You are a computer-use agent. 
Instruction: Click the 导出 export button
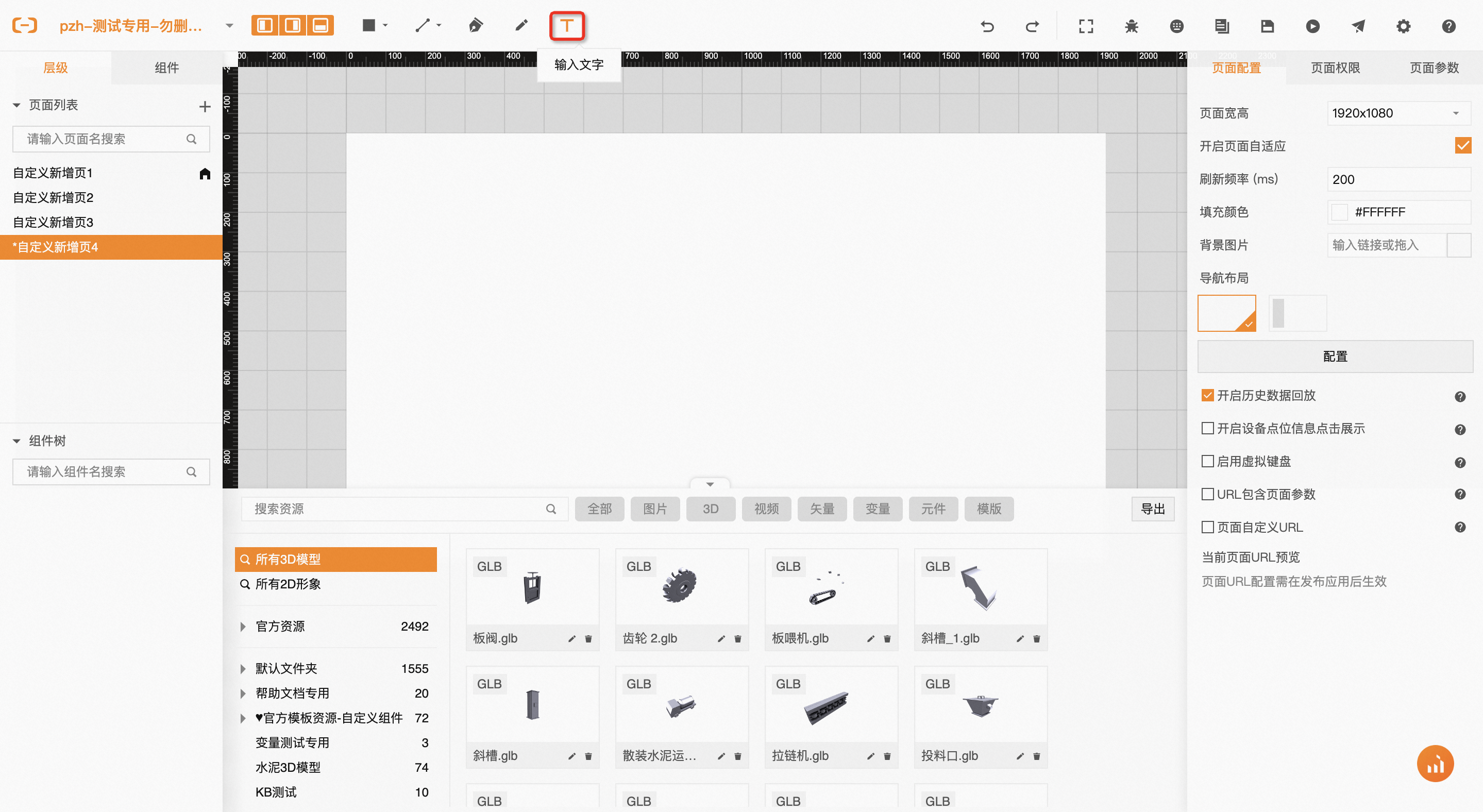(1153, 509)
